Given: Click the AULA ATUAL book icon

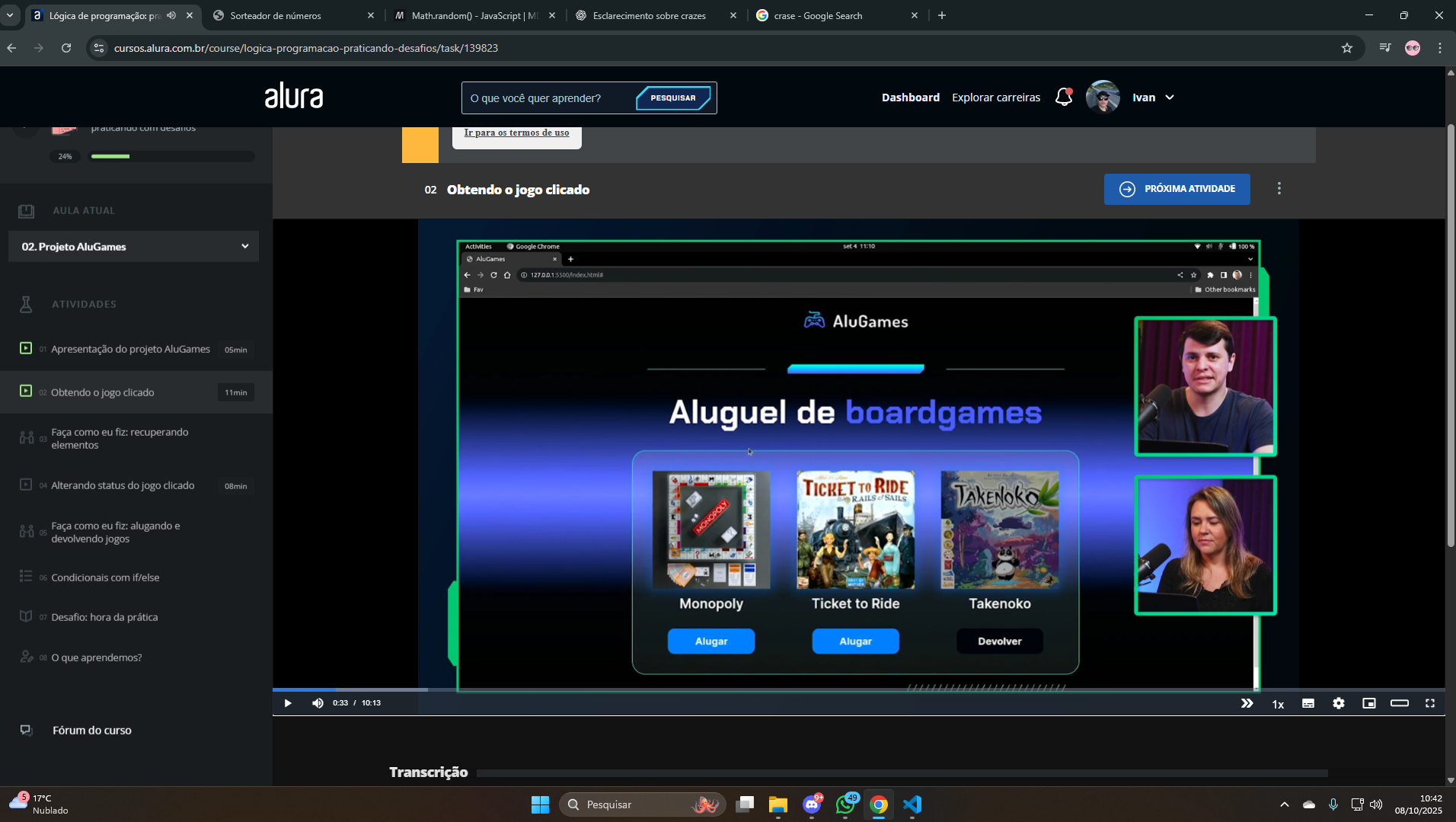Looking at the screenshot, I should [x=26, y=210].
